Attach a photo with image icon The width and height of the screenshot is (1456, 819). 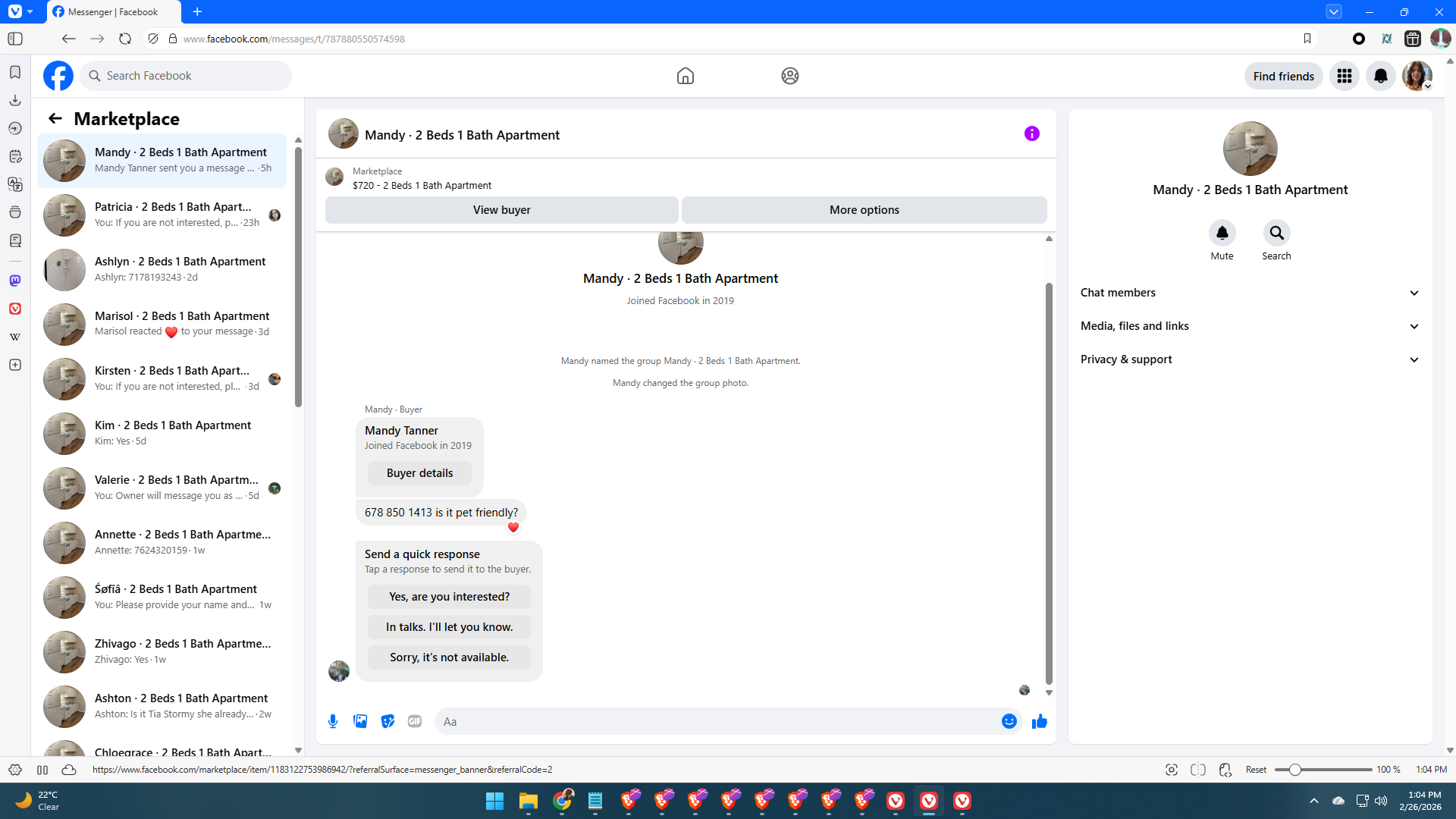360,721
